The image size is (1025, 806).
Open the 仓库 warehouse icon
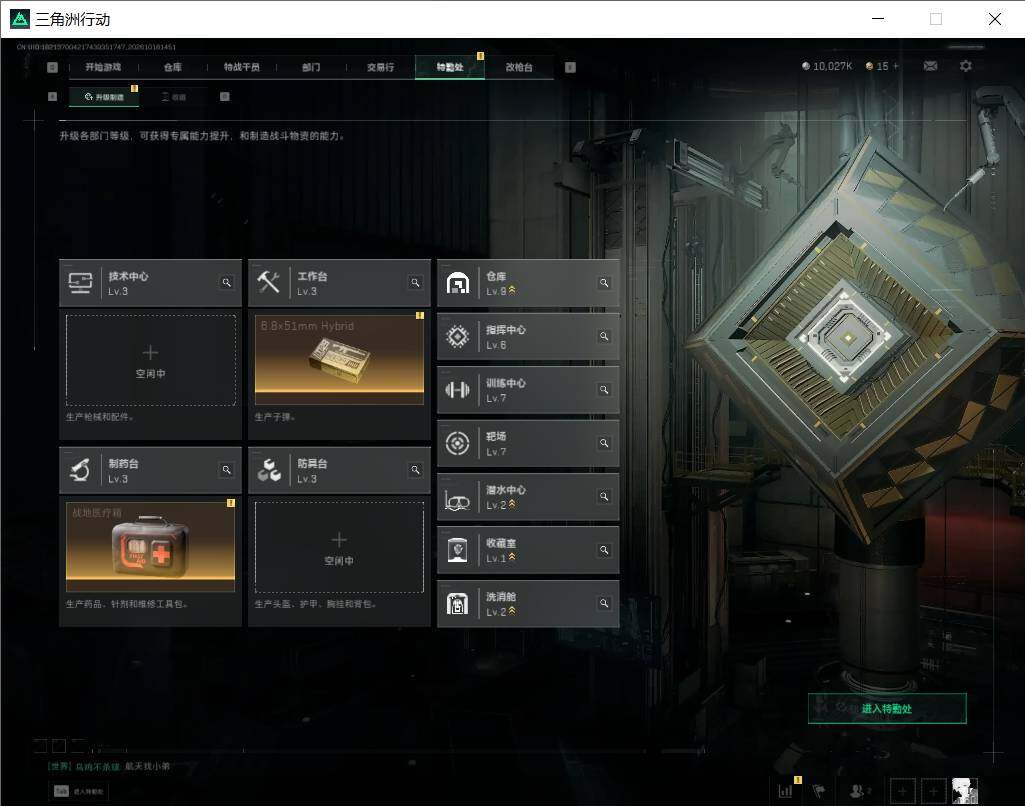458,283
